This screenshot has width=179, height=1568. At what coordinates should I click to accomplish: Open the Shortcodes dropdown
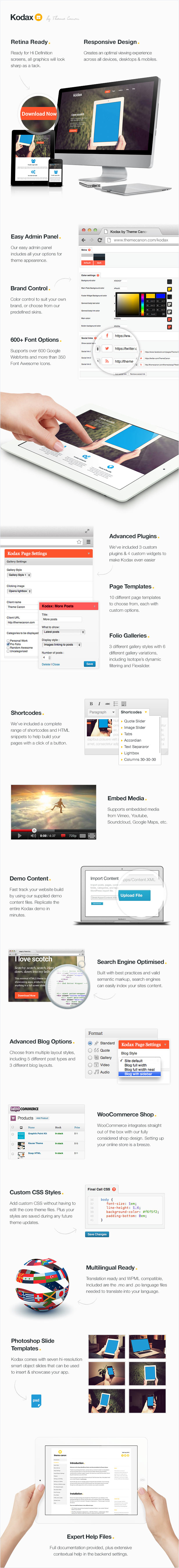(133, 712)
